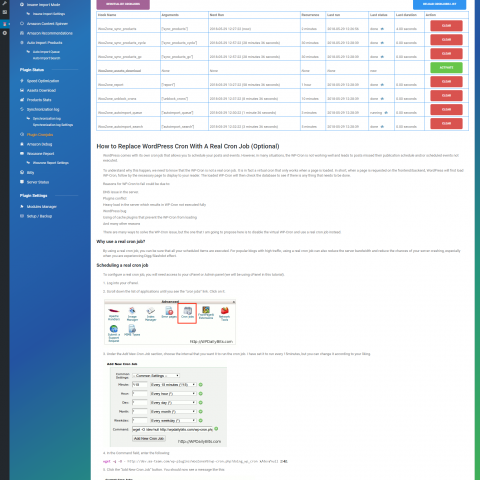
Task: Click the blue reload button above table
Action: [439, 4]
